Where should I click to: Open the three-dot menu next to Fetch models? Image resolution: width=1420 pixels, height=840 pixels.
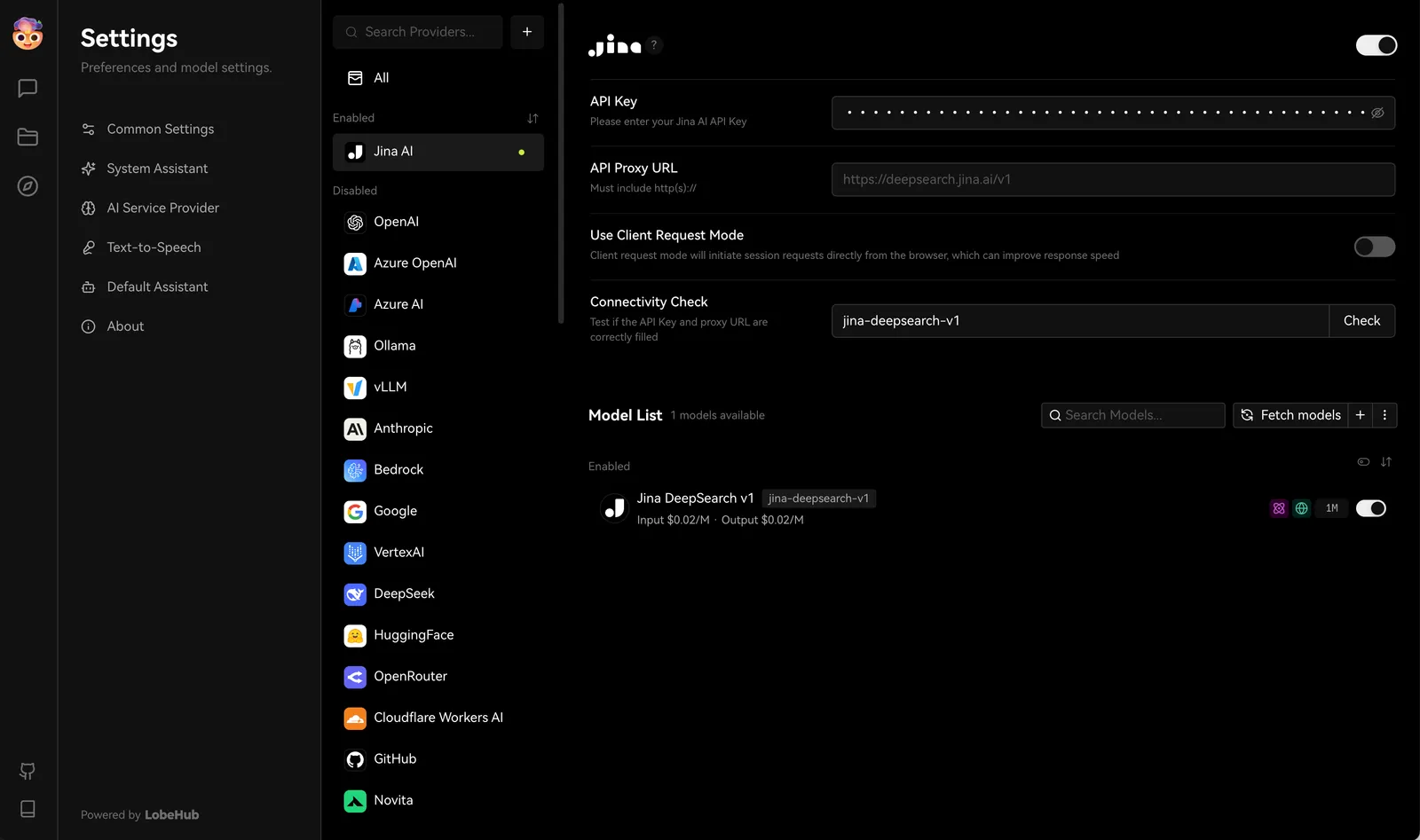pos(1384,414)
